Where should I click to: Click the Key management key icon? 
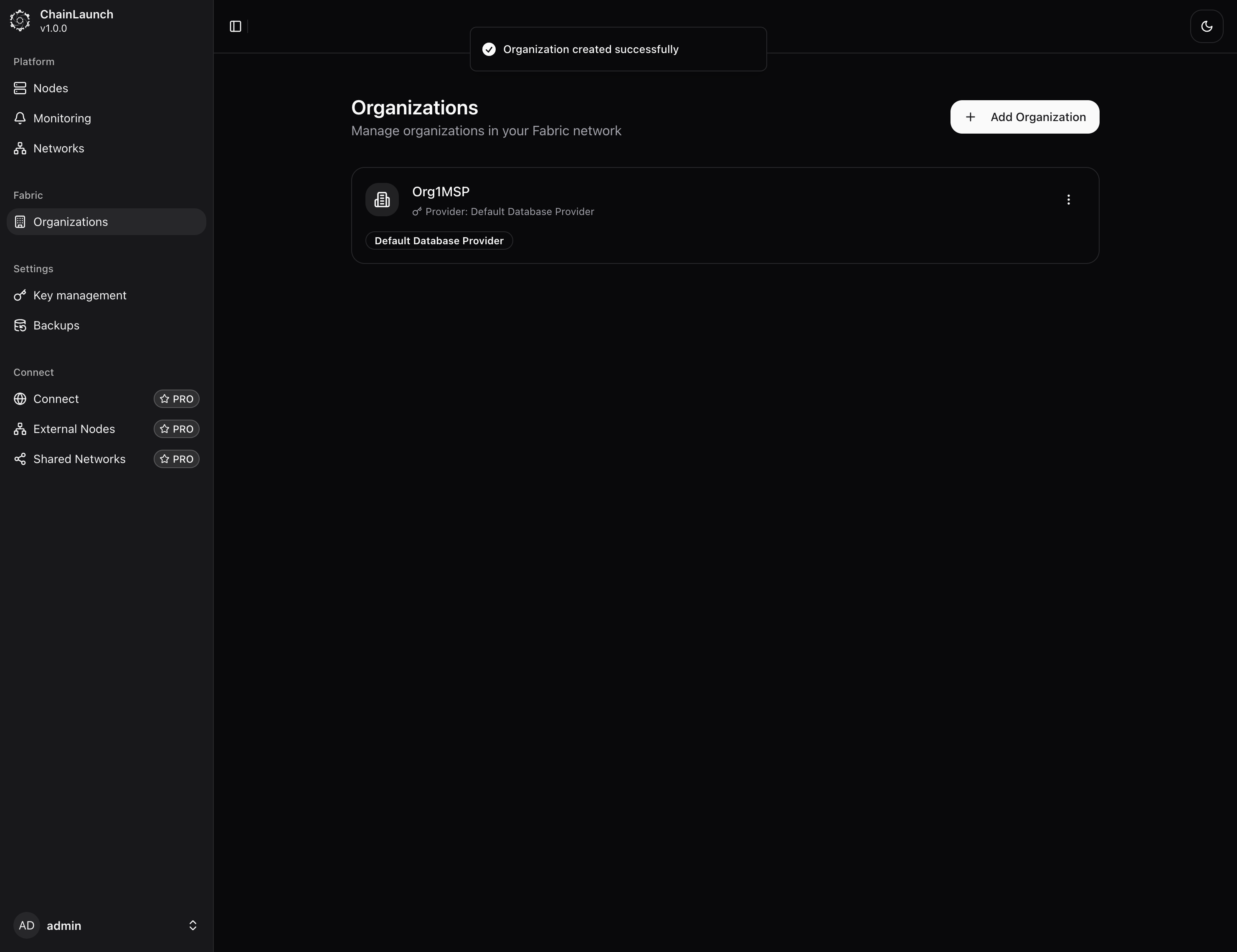click(20, 296)
